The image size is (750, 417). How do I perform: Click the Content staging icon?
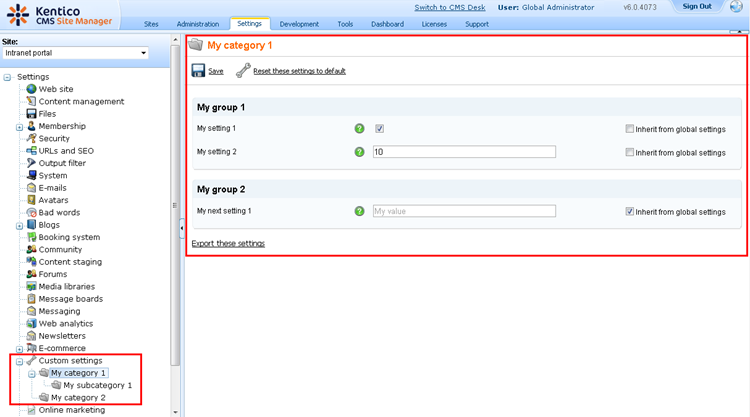point(32,262)
